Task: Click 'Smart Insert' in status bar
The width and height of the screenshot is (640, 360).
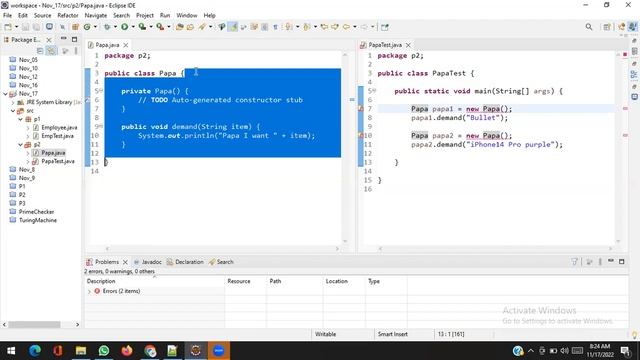Action: 393,334
